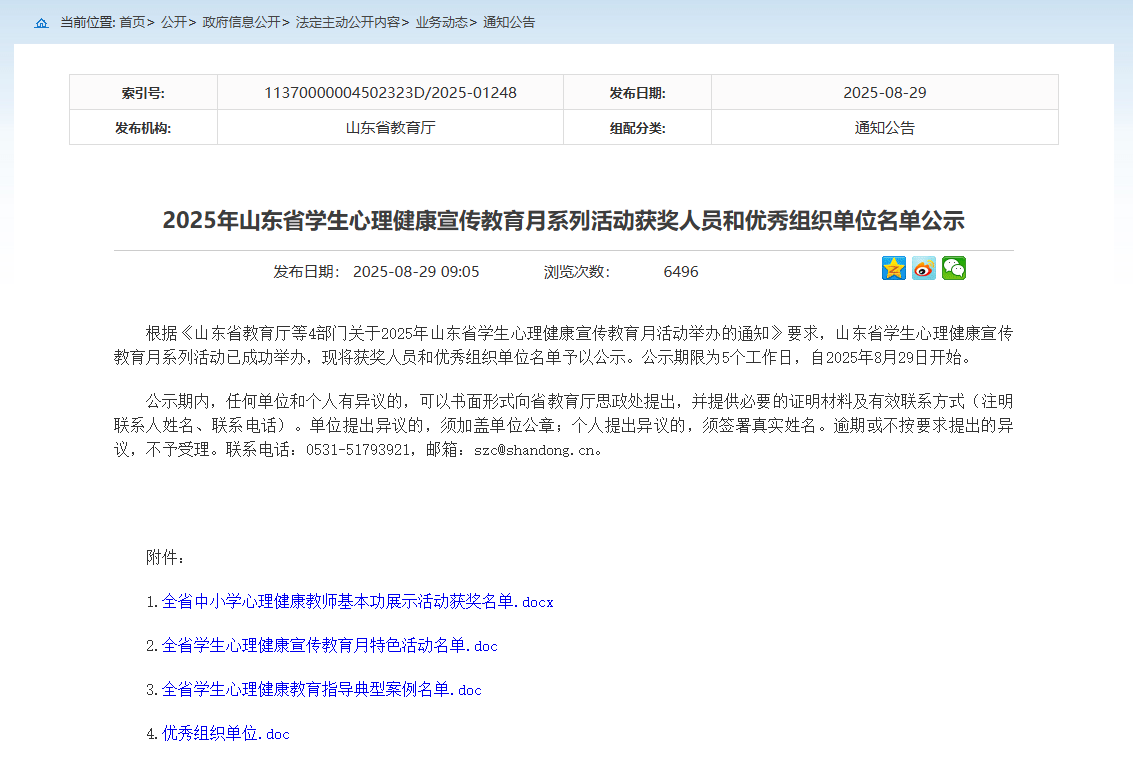
Task: Click the 2025-08-29 date cell in table
Action: (884, 93)
